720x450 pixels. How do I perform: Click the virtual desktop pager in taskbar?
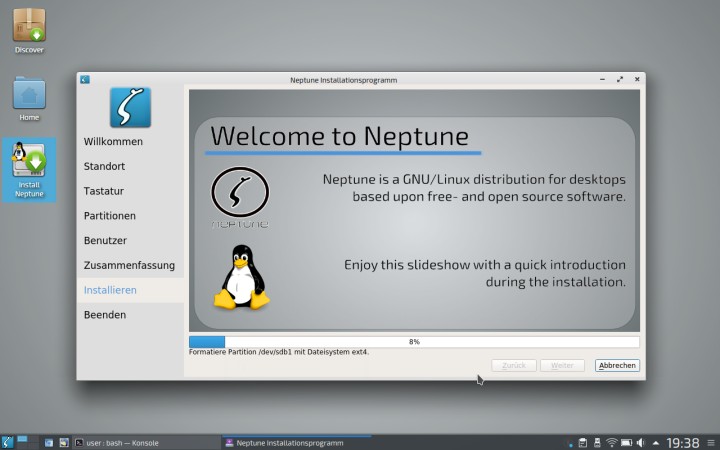28,443
